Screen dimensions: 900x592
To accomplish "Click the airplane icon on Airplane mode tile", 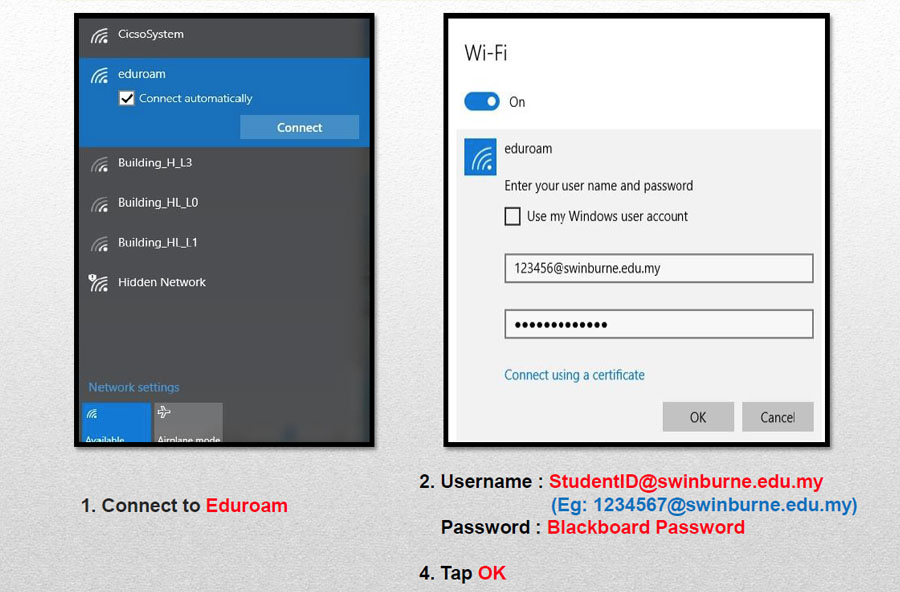I will pos(164,412).
